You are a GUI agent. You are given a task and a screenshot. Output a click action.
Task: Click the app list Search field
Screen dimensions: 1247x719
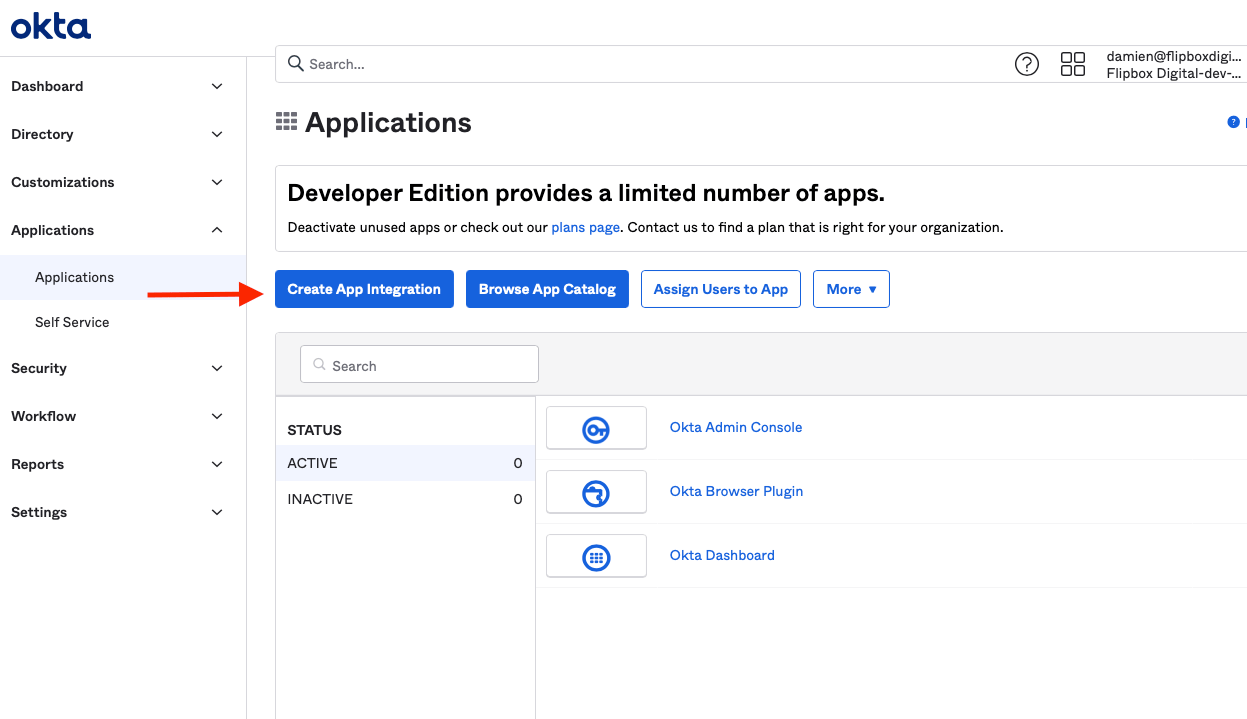418,364
